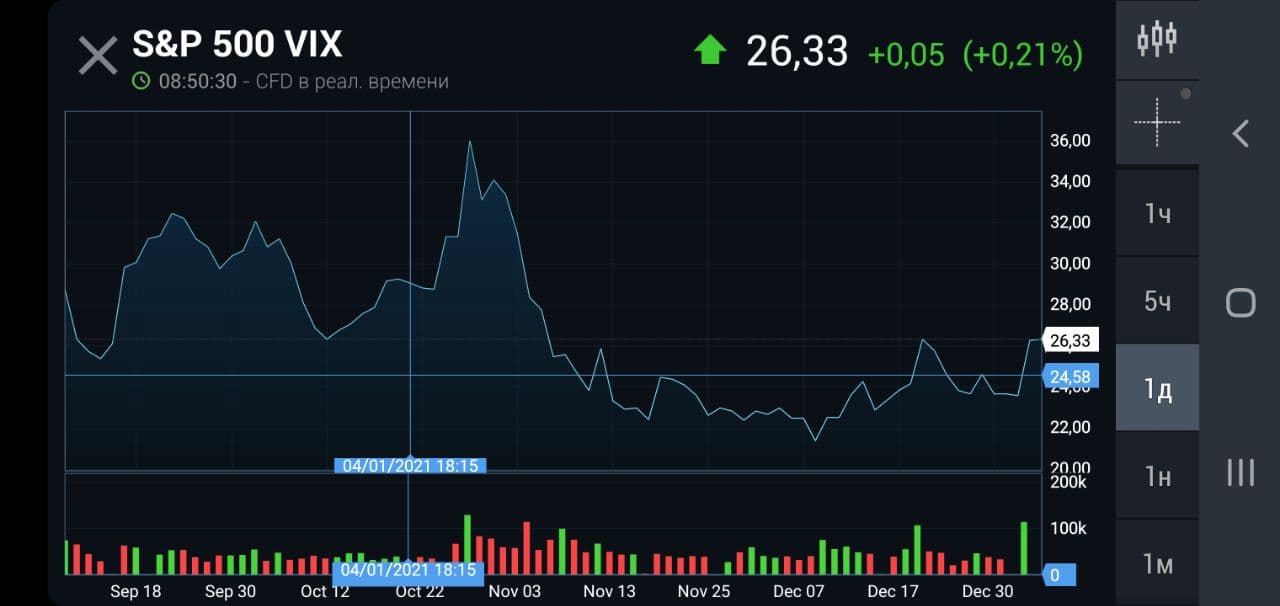Select the 1м timeframe
Viewport: 1280px width, 606px height.
pos(1157,563)
